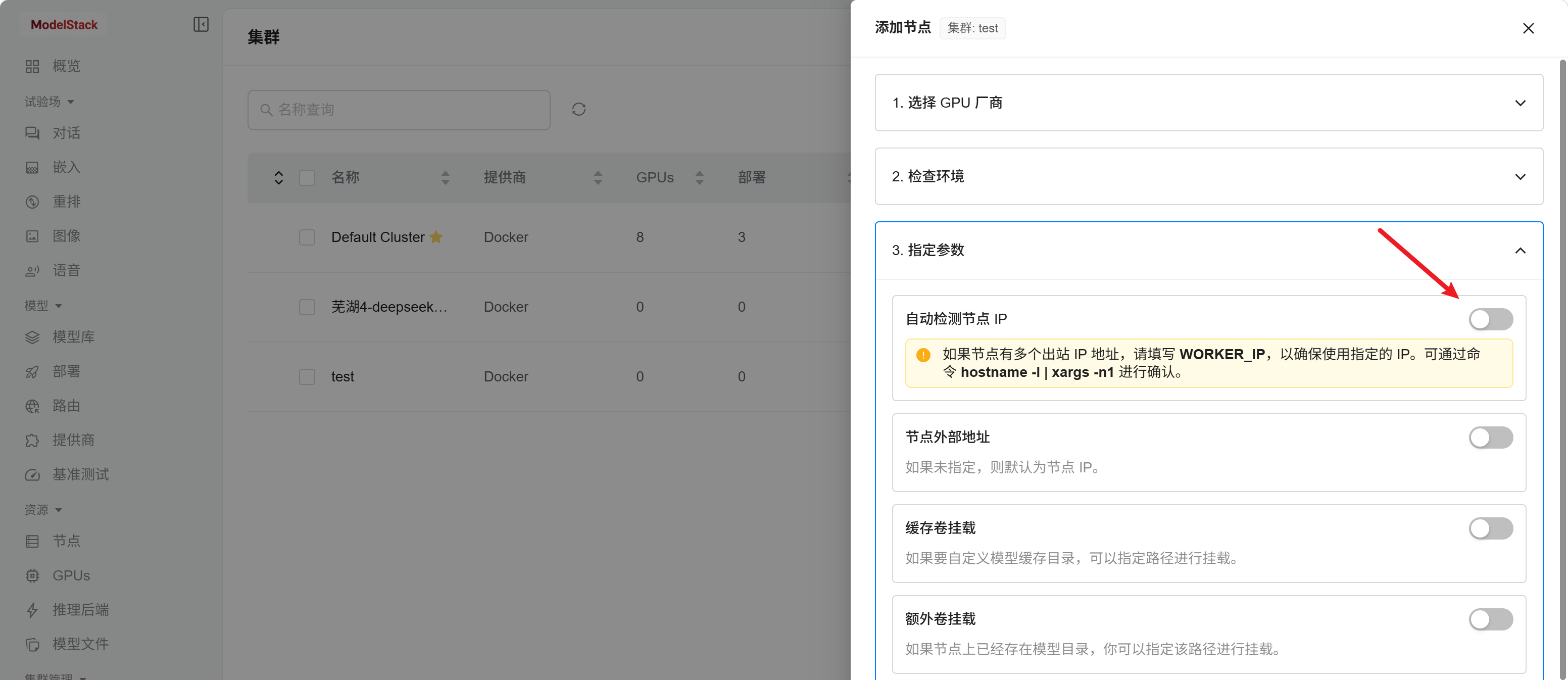The width and height of the screenshot is (1568, 680).
Task: Click the 基准测试 gauge icon
Action: pyautogui.click(x=32, y=474)
